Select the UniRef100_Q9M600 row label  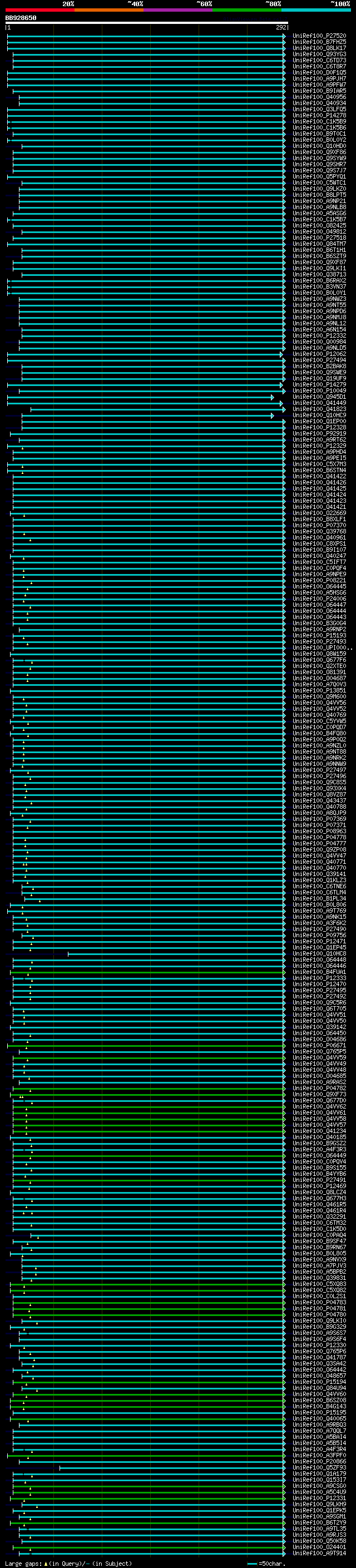tap(319, 696)
